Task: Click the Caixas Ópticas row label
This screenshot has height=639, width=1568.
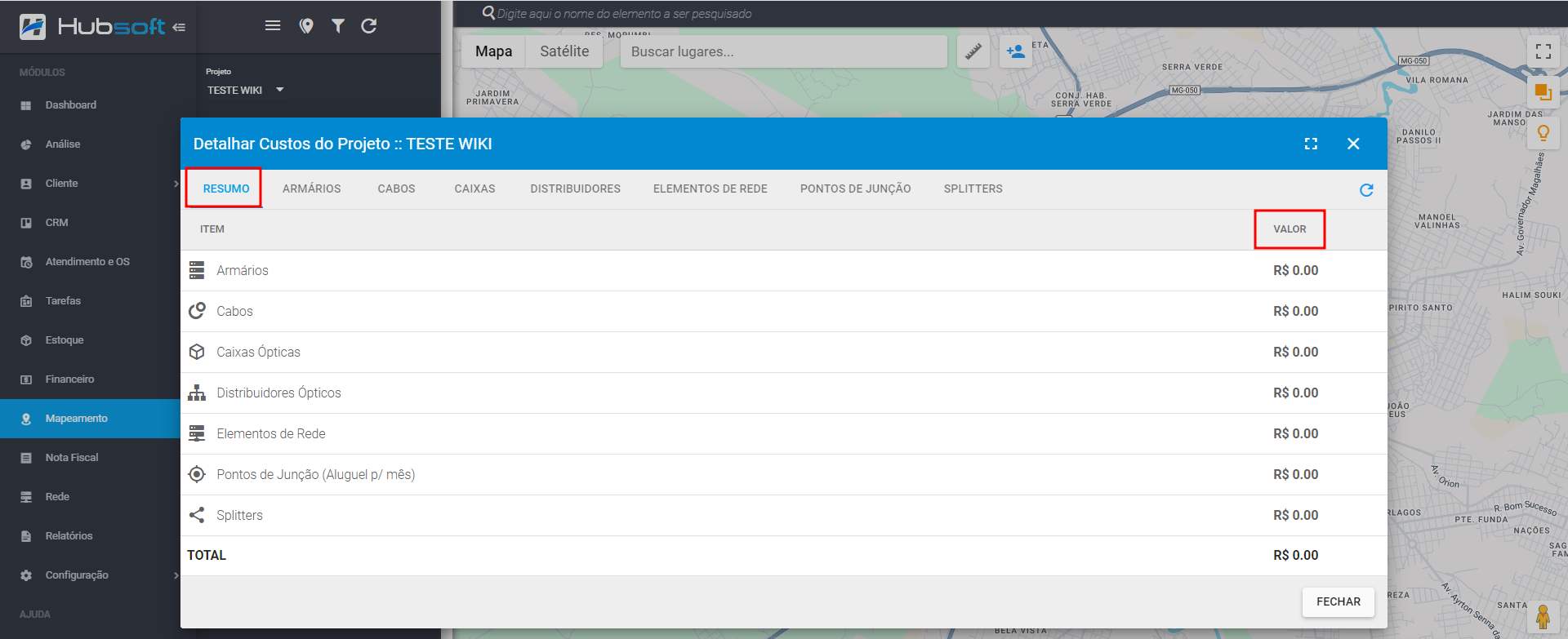Action: coord(259,352)
